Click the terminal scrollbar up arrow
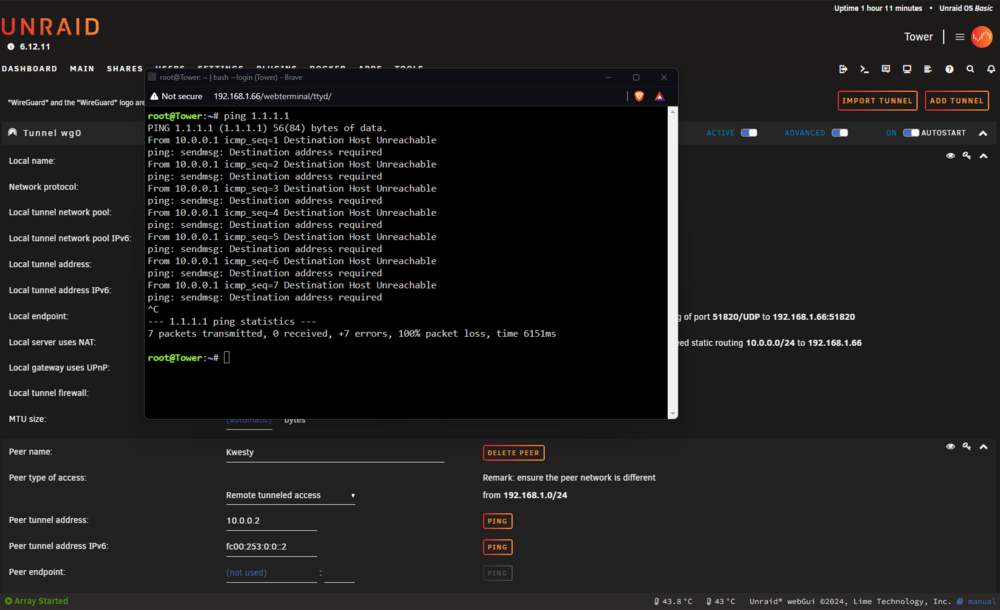The width and height of the screenshot is (1000, 610). coord(672,111)
